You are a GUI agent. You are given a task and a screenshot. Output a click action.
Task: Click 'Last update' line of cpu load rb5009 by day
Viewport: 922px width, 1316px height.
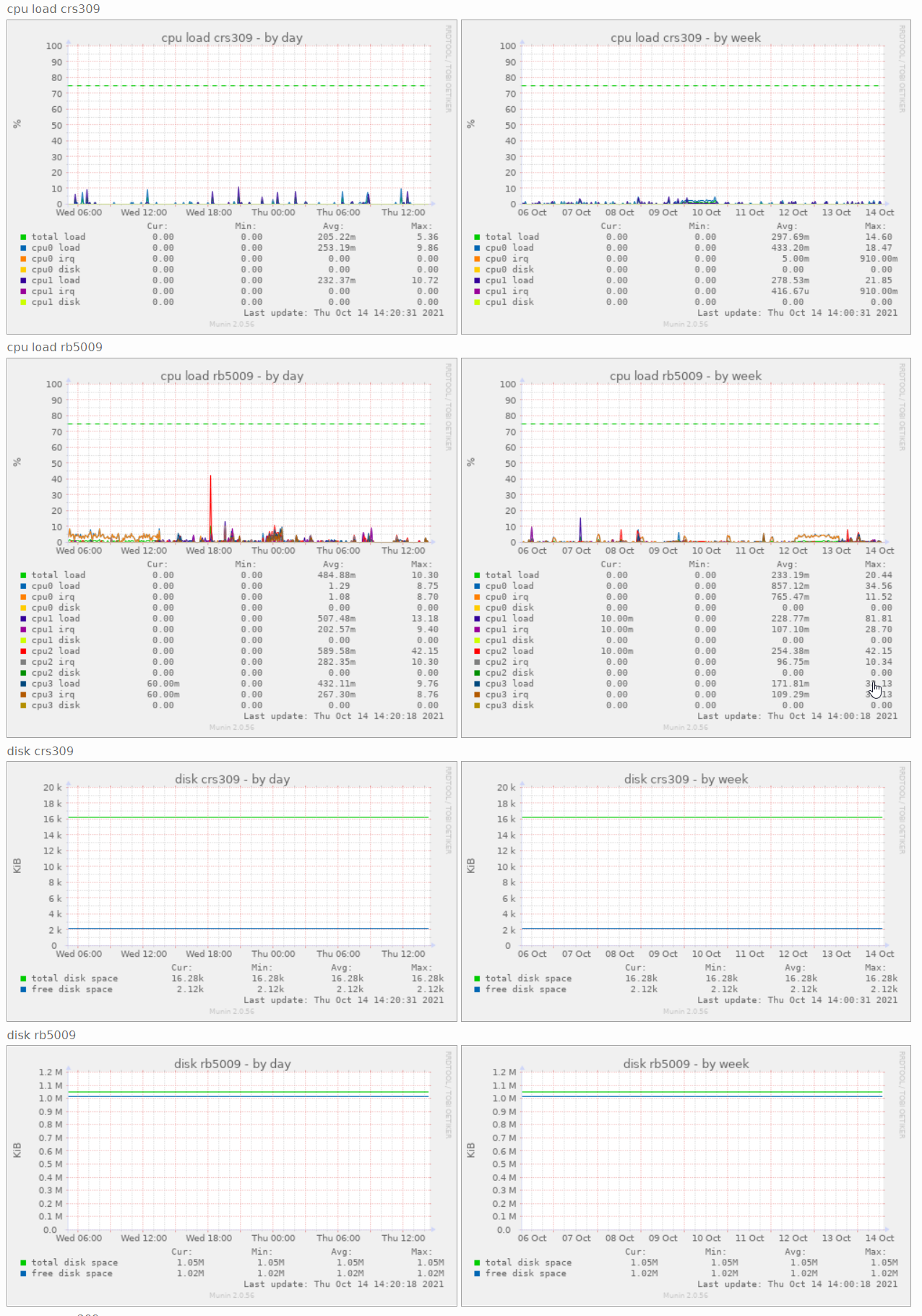[344, 716]
